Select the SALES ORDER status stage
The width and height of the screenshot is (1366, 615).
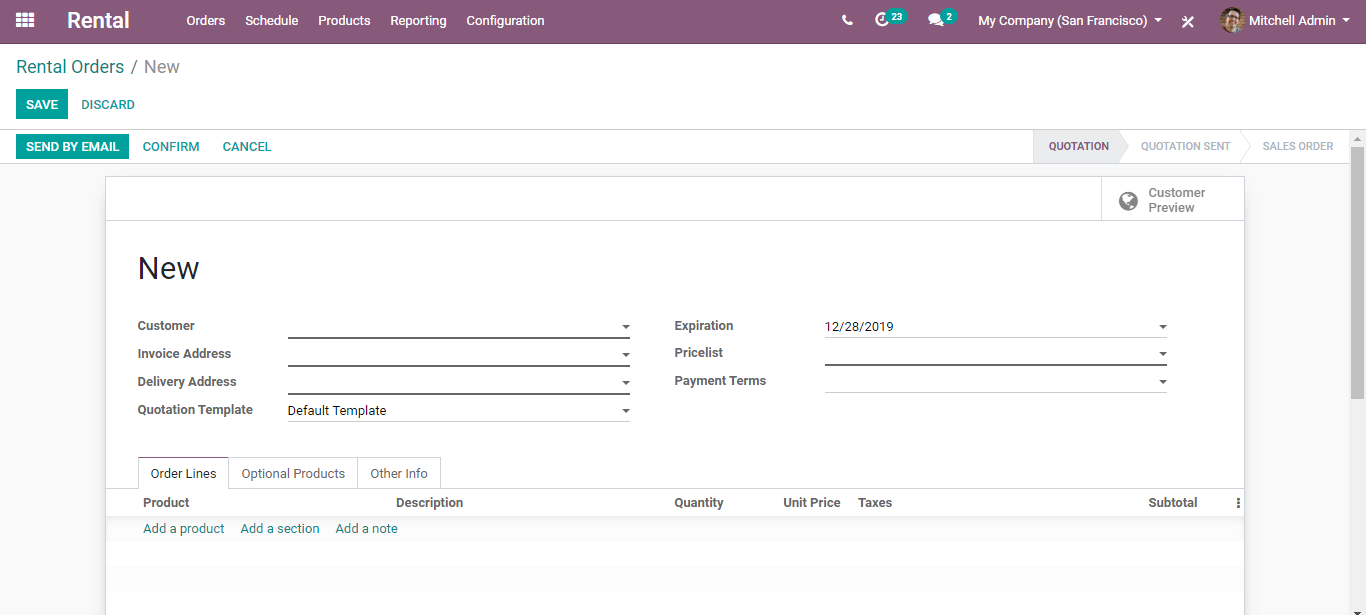(x=1297, y=146)
